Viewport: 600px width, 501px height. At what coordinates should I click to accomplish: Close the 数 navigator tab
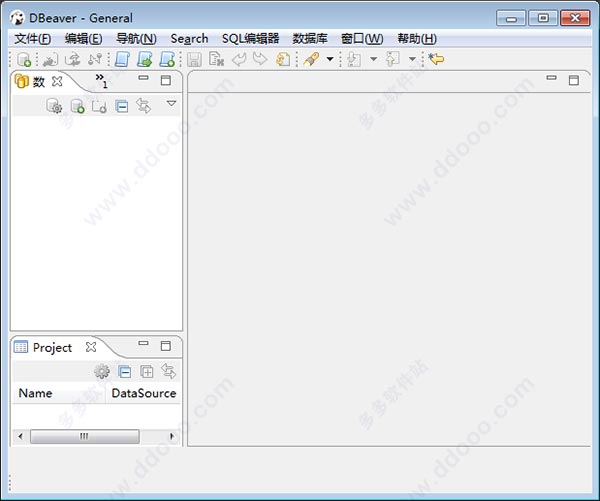point(57,81)
